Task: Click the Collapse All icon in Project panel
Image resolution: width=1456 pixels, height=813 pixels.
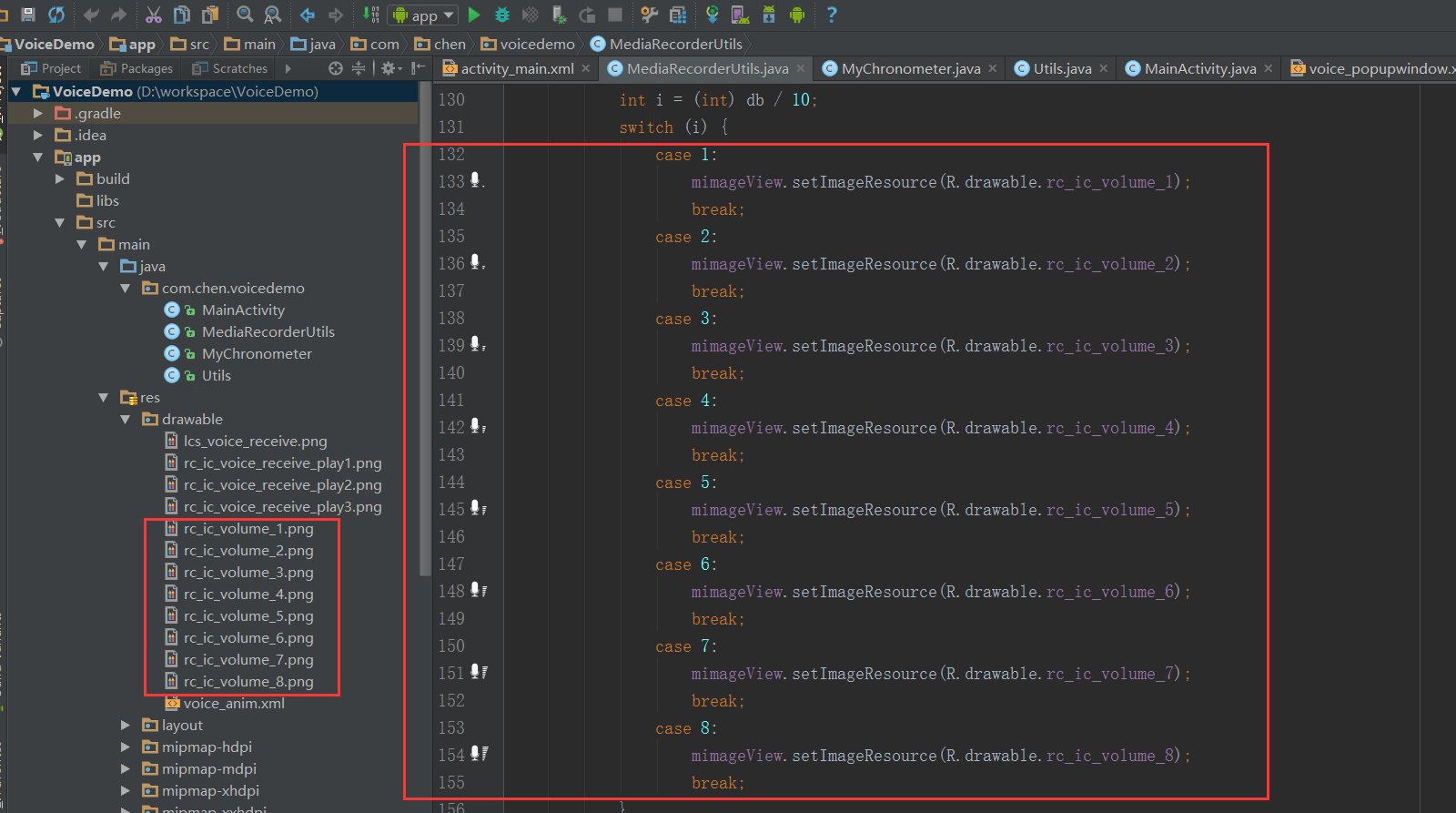Action: tap(359, 68)
